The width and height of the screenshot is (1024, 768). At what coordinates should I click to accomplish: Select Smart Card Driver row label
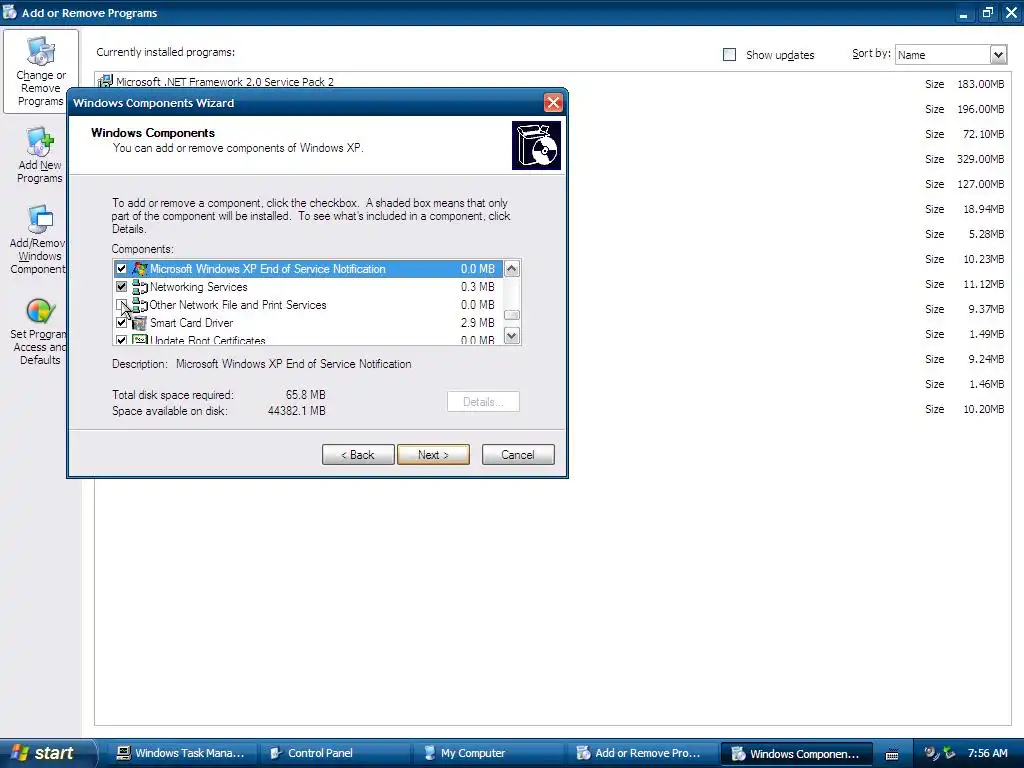(191, 323)
